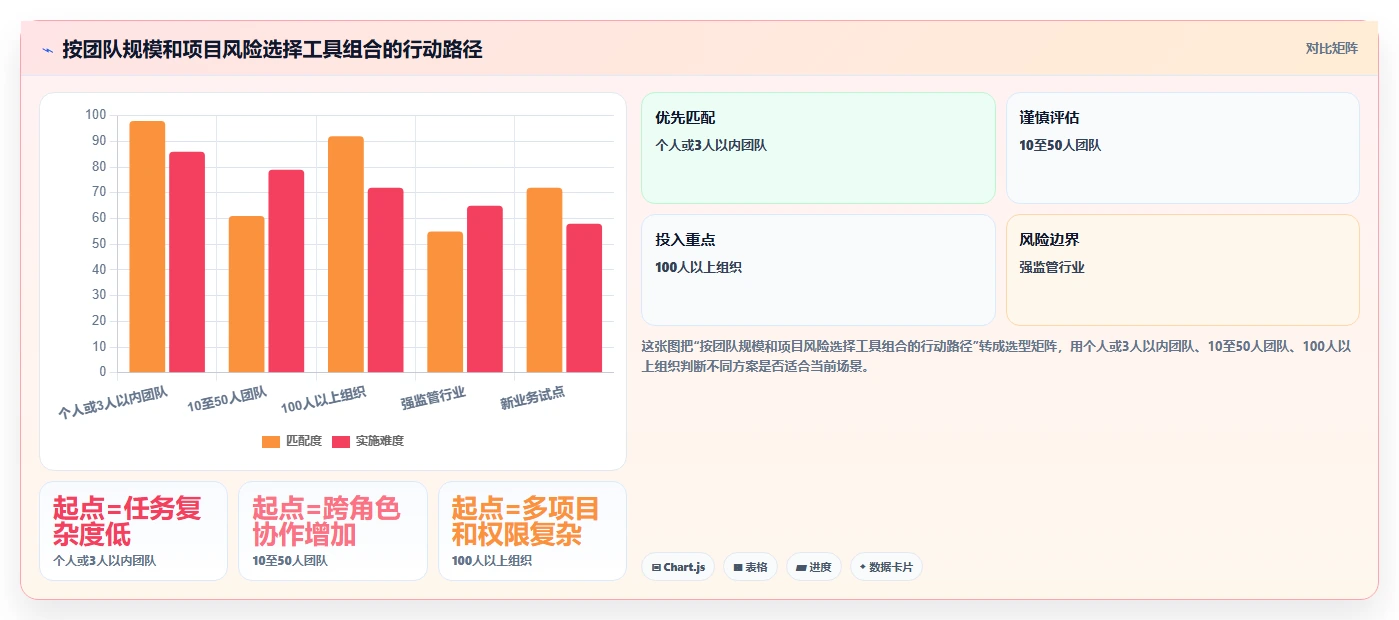This screenshot has height=620, width=1399.
Task: Open the 风险边界 card
Action: coord(1183,270)
